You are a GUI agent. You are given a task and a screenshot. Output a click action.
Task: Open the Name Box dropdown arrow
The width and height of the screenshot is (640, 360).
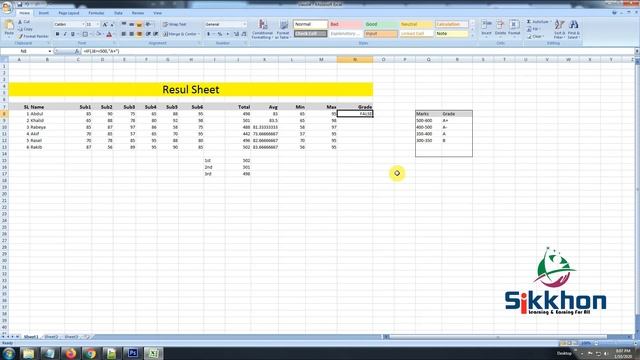[x=50, y=51]
